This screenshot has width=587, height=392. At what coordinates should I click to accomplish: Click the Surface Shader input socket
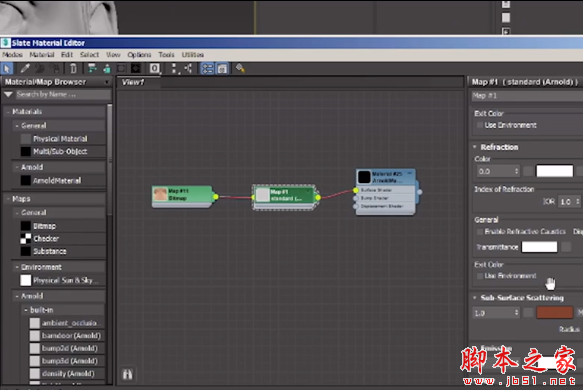pos(356,191)
